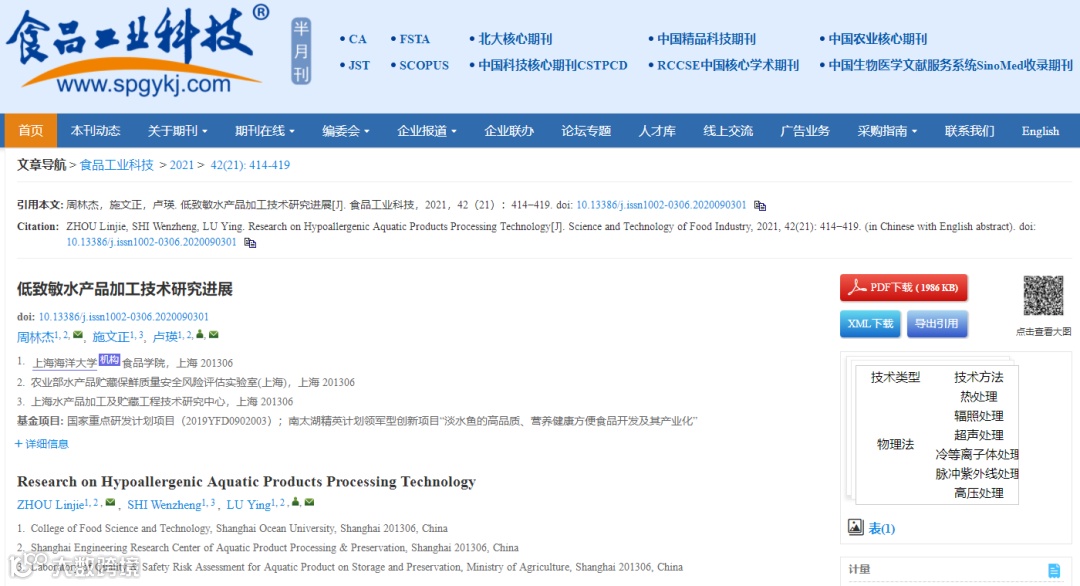
Task: Open 论坛专题 menu item
Action: 586,131
